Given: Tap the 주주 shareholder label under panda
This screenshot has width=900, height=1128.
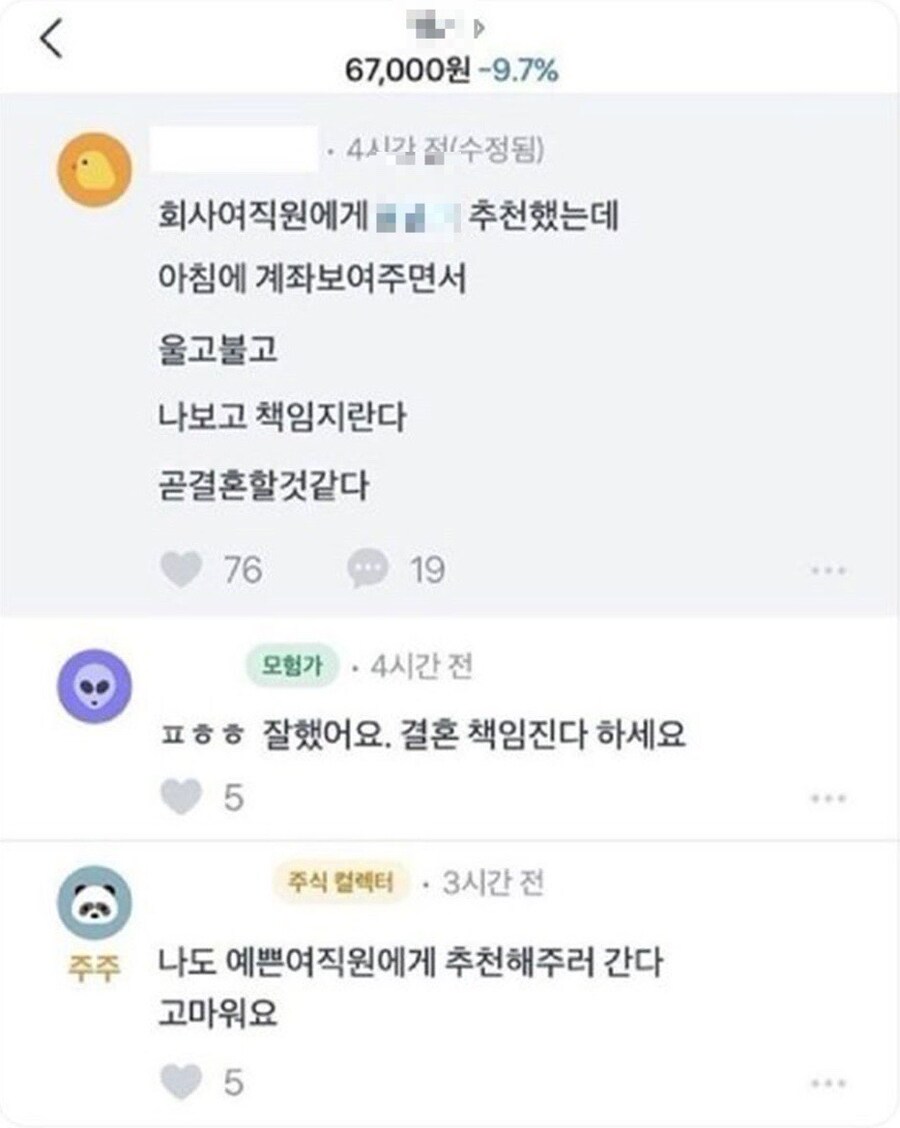Looking at the screenshot, I should (x=94, y=970).
